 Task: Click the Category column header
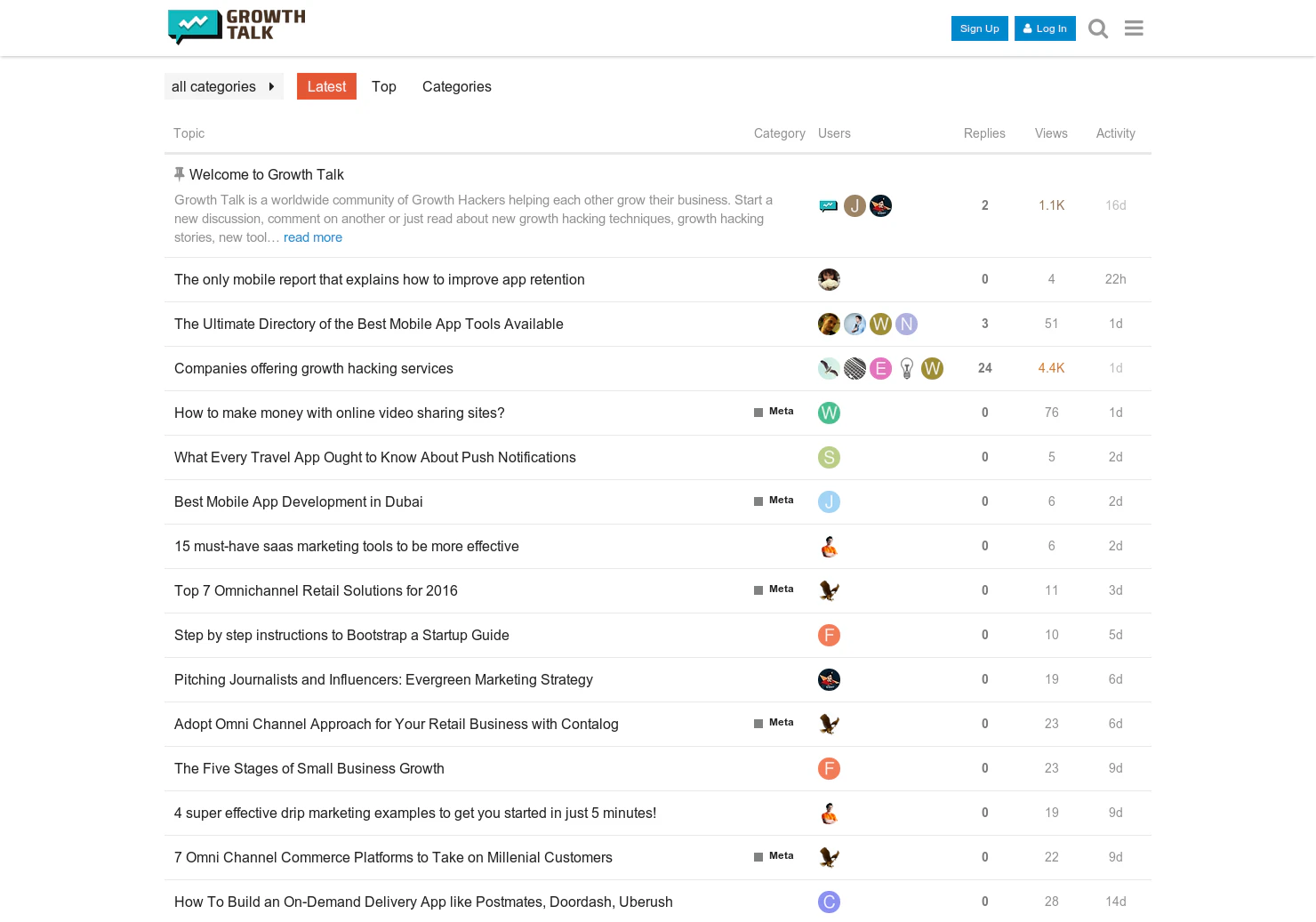[x=779, y=133]
